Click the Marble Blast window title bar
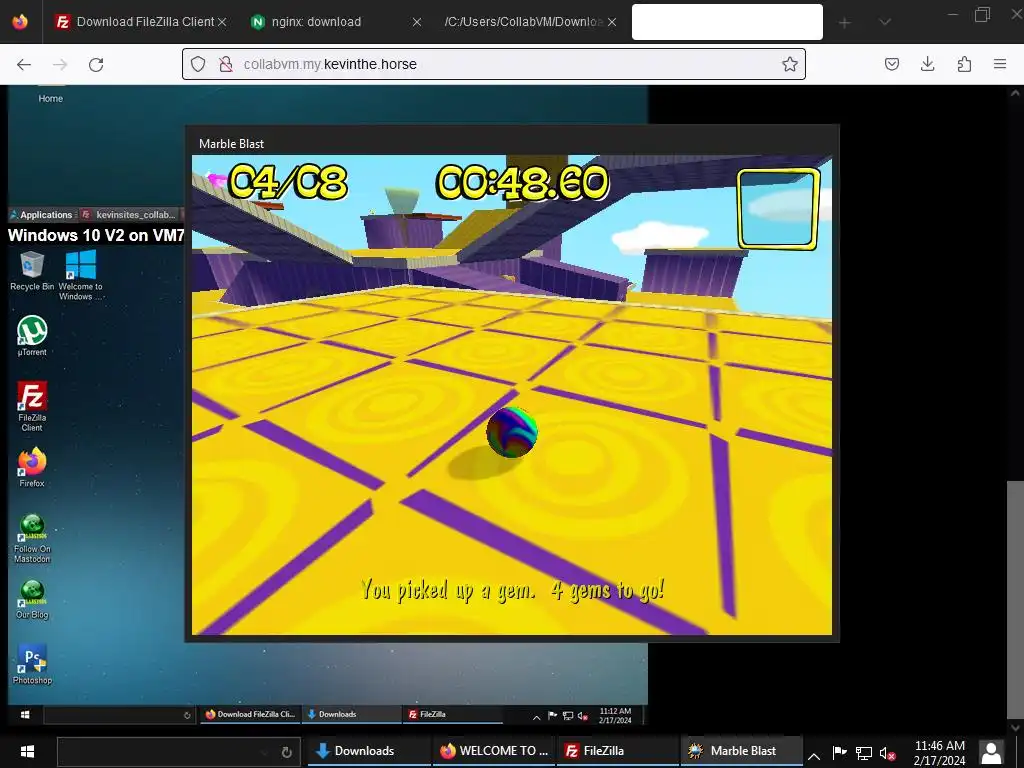The width and height of the screenshot is (1024, 768). click(512, 143)
